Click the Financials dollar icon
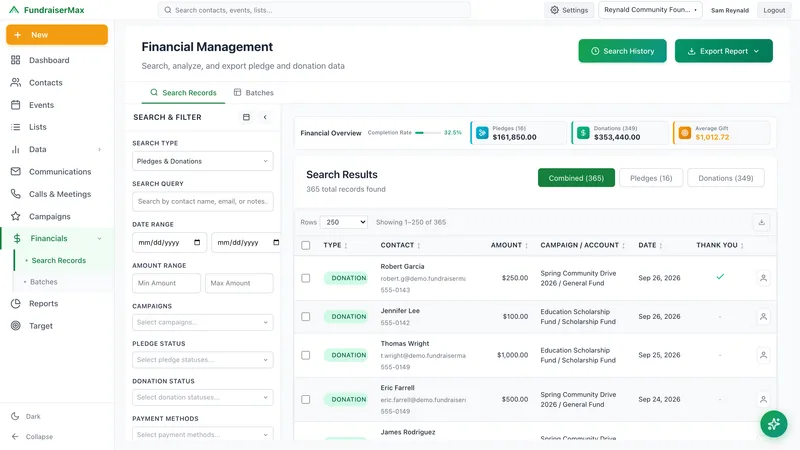Screen dimensions: 800x450 point(17,238)
